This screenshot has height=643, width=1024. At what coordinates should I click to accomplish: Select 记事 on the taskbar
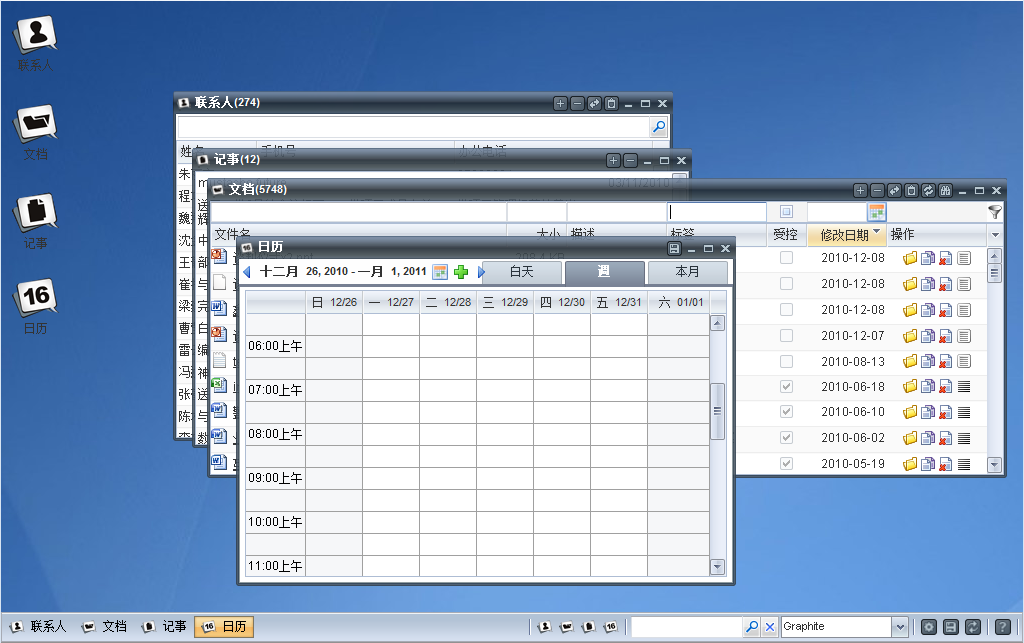pyautogui.click(x=164, y=627)
